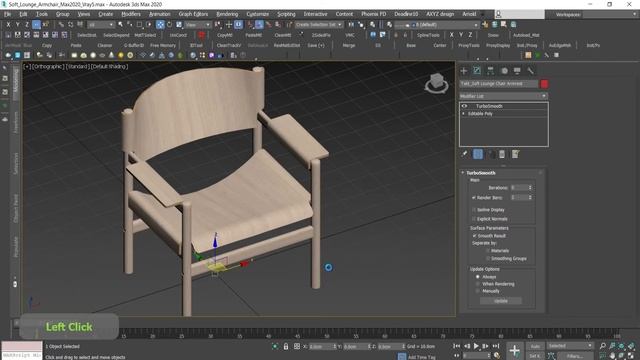The image size is (640, 360).
Task: Open the selection filter All dropdown
Action: pos(101,25)
